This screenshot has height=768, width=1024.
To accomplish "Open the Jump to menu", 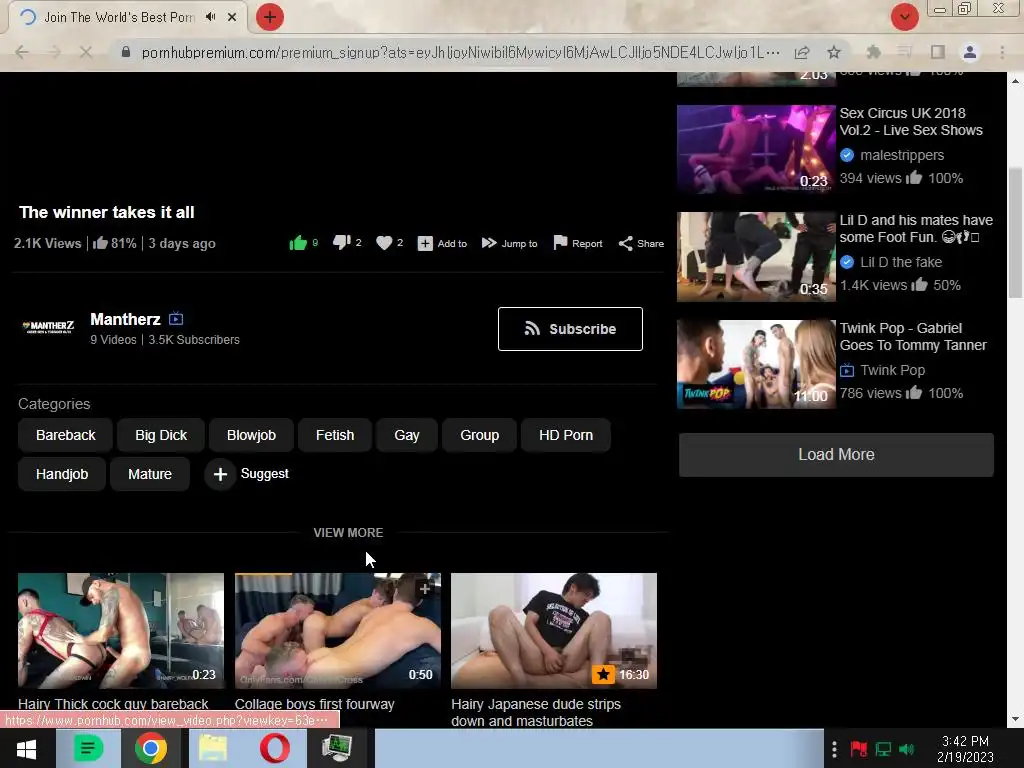I will point(509,244).
